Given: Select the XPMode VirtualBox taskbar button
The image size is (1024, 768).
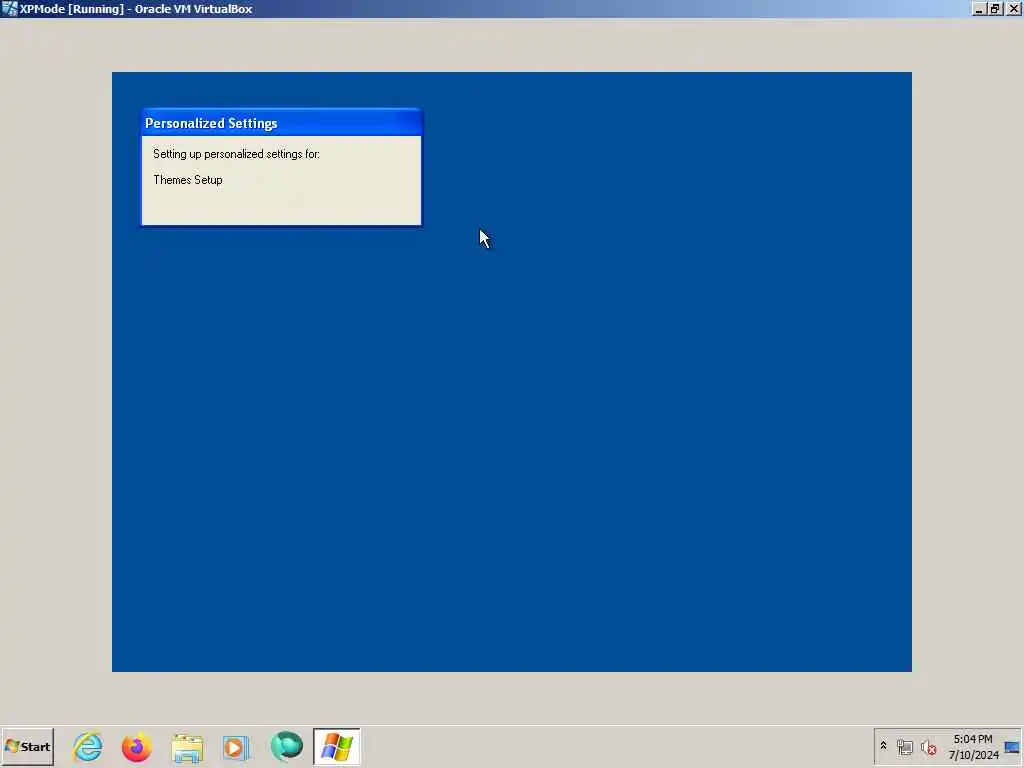Looking at the screenshot, I should point(336,746).
